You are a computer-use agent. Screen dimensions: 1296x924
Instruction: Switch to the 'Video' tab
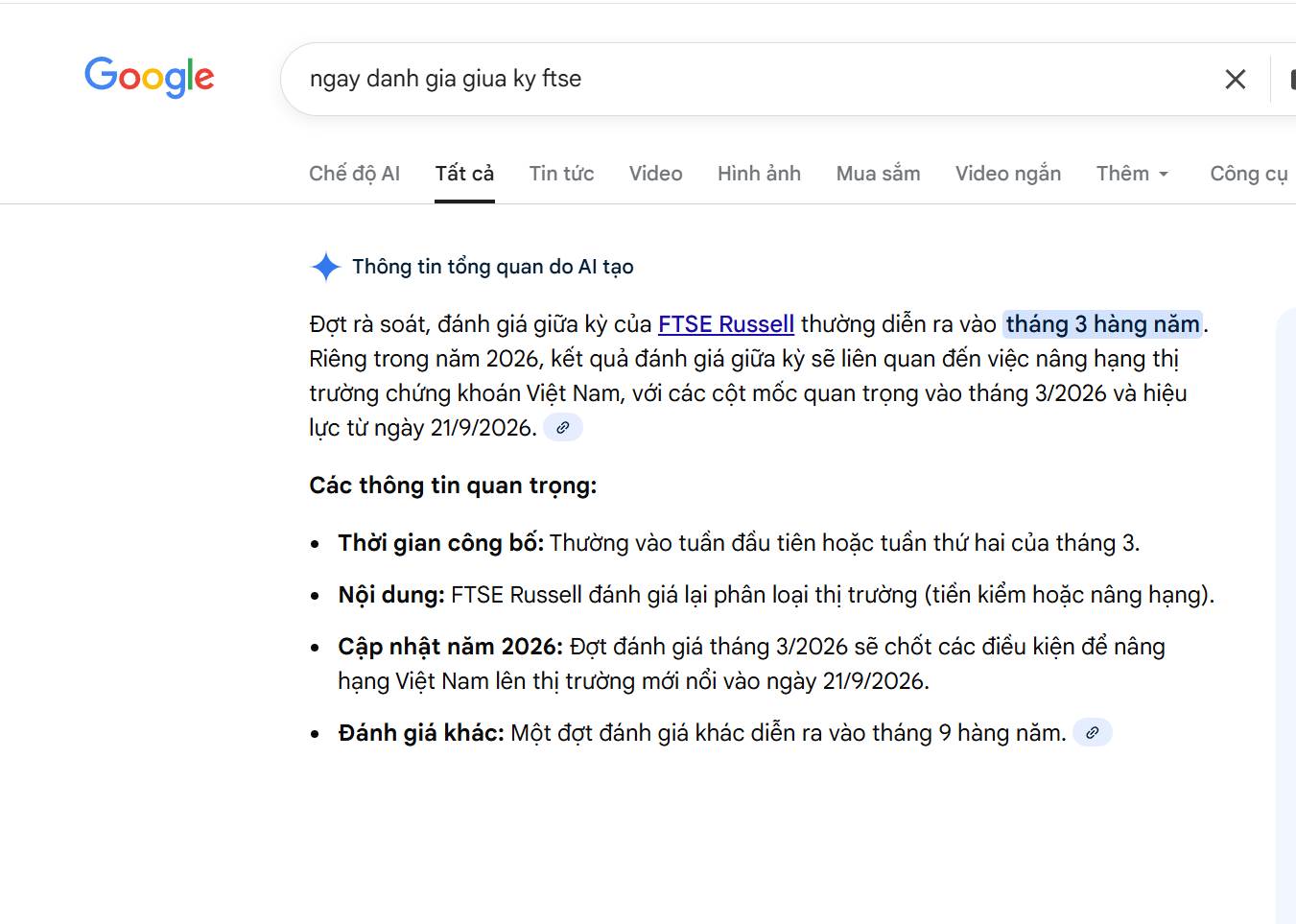[x=656, y=174]
